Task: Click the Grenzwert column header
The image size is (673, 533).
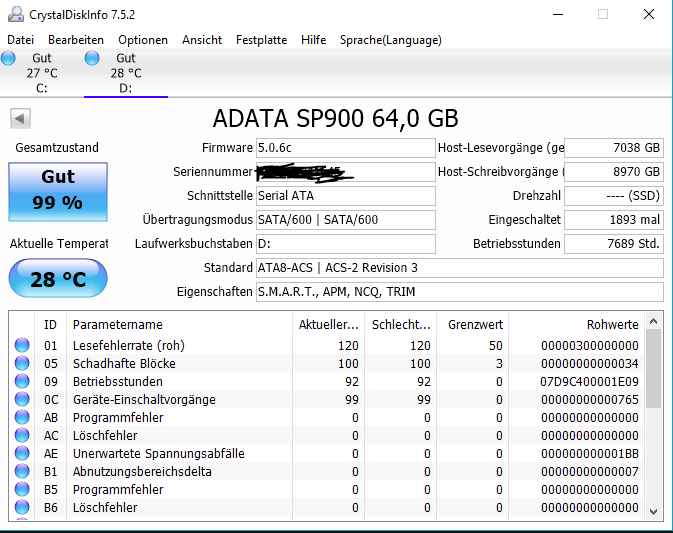Action: (x=473, y=324)
